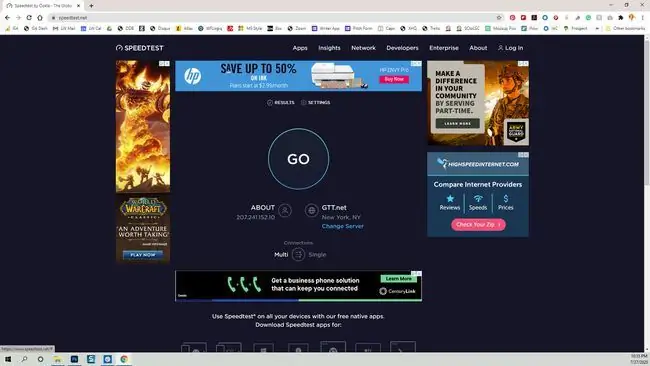The height and width of the screenshot is (366, 650).
Task: Click Buy Now in the HP ad
Action: (394, 79)
